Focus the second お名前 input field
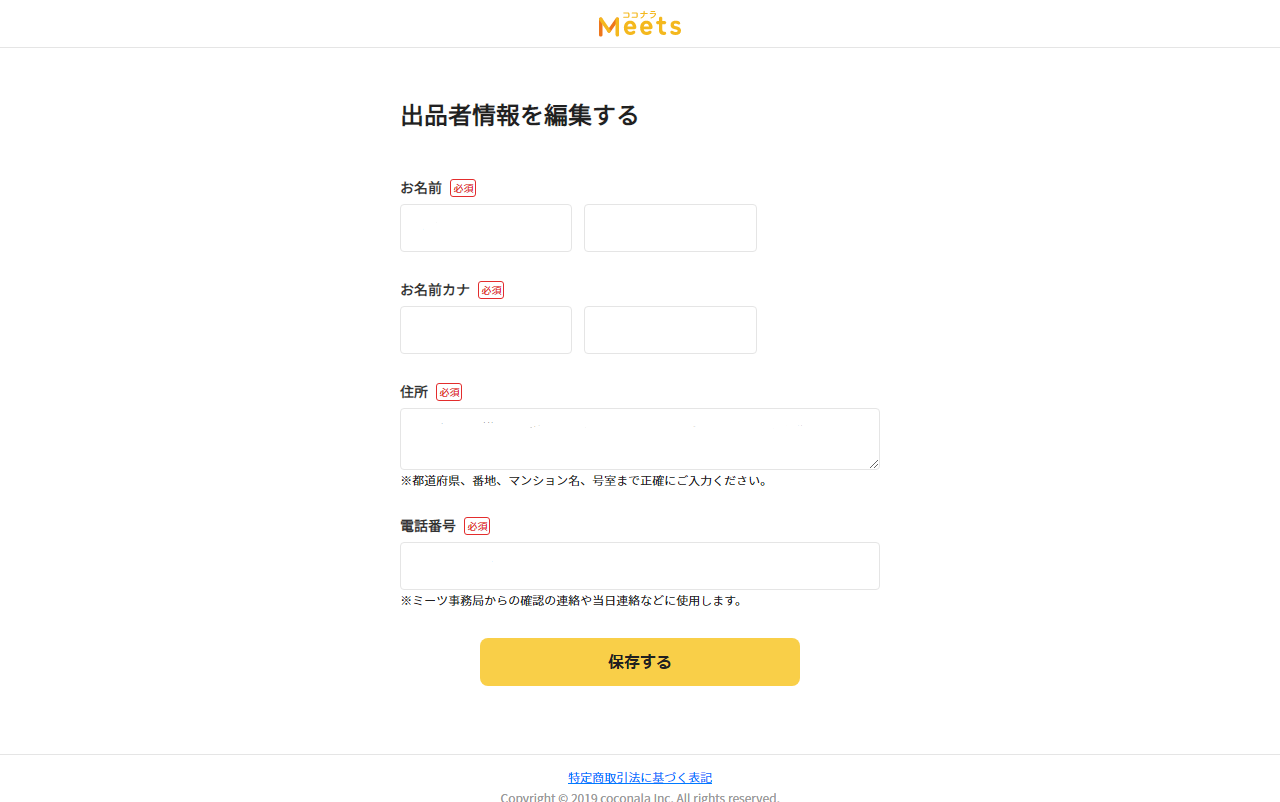This screenshot has height=802, width=1280. coord(670,228)
